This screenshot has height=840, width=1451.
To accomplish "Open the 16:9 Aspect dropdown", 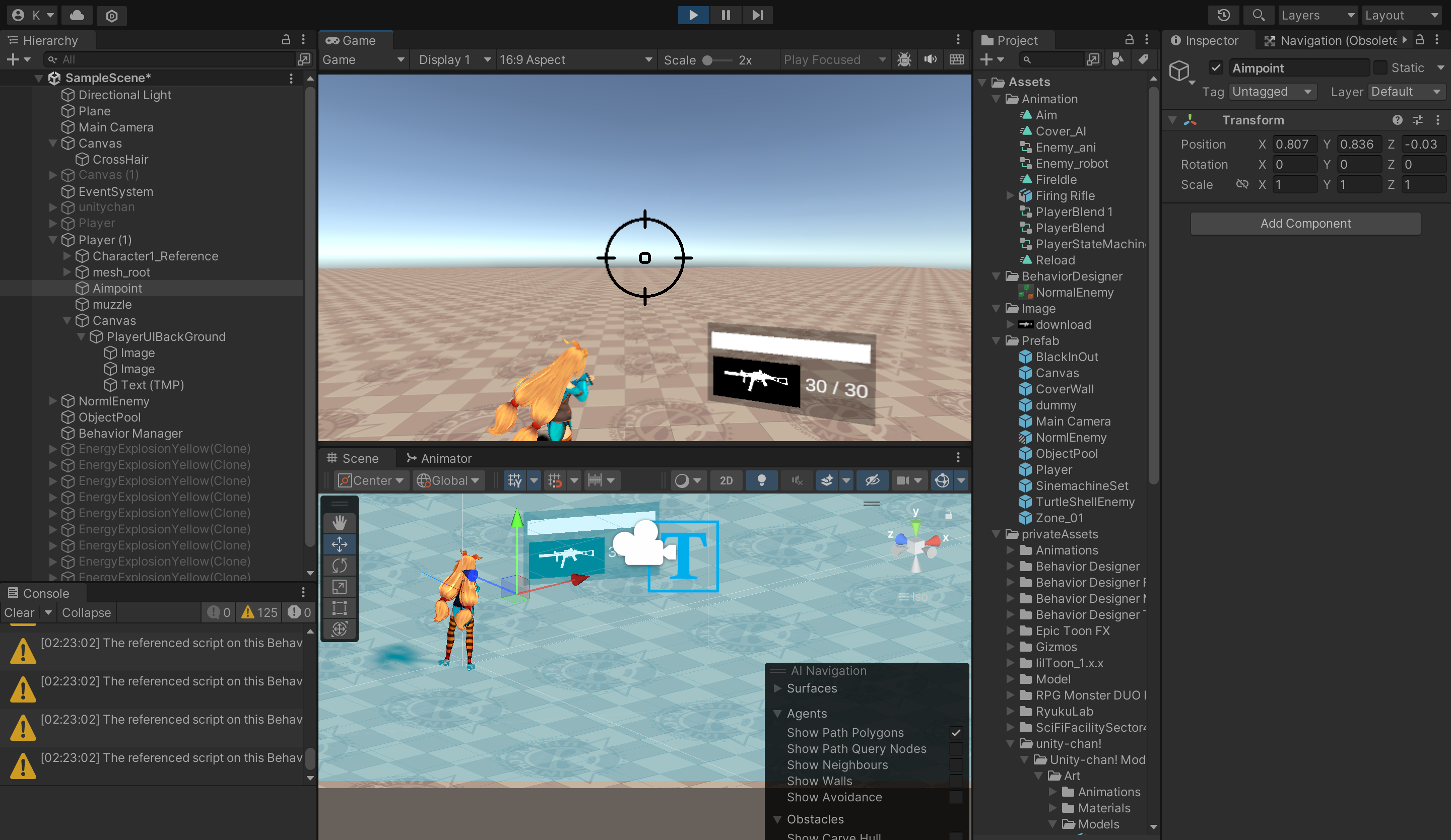I will point(575,60).
